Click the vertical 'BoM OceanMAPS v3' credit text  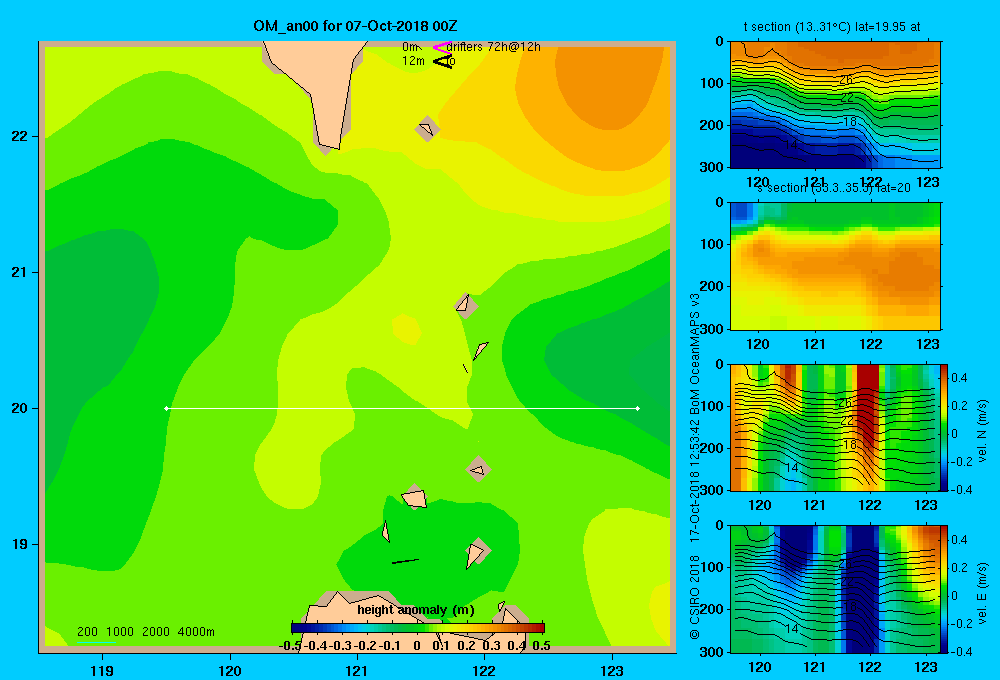coord(695,354)
